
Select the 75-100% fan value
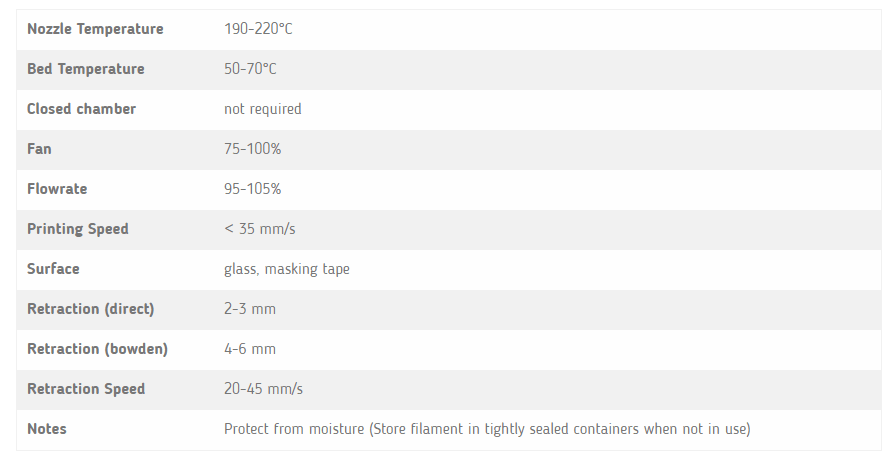252,149
